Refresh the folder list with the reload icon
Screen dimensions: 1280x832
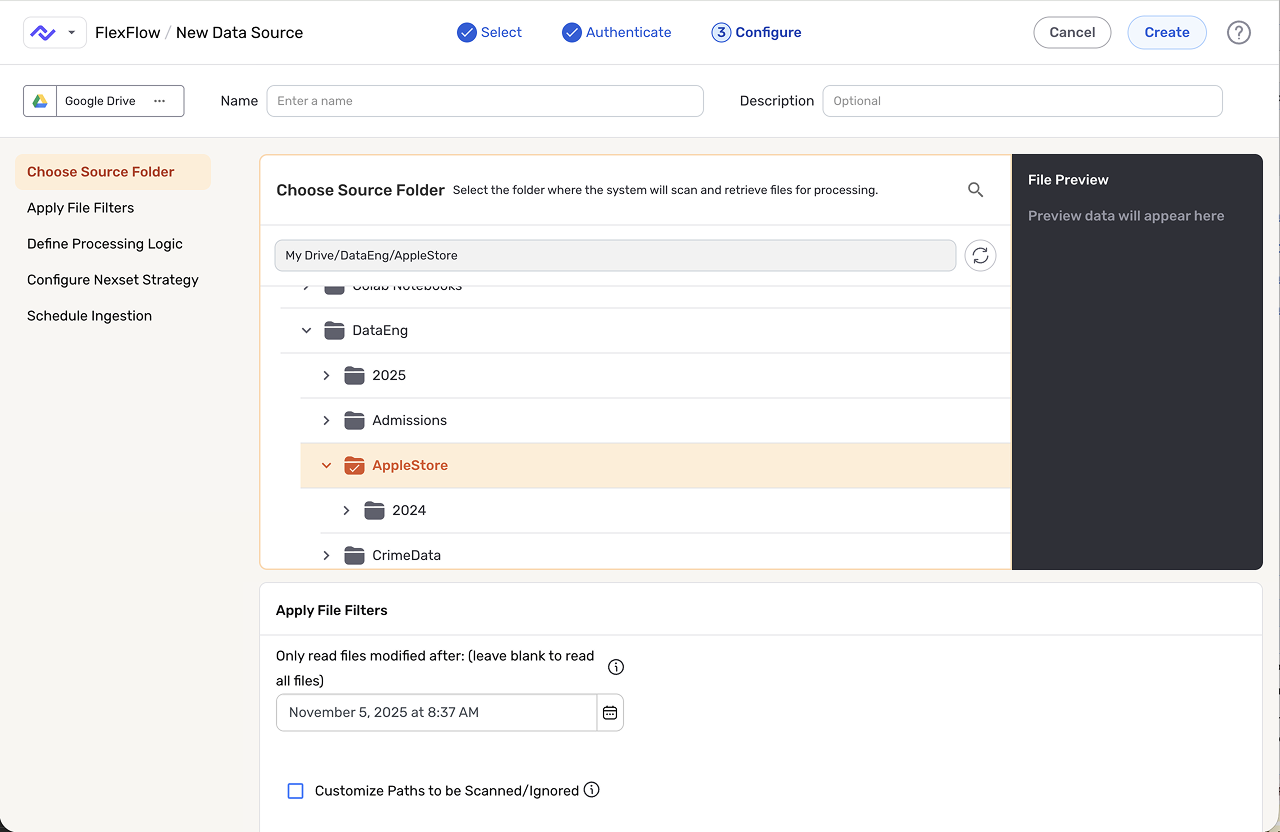(x=980, y=255)
